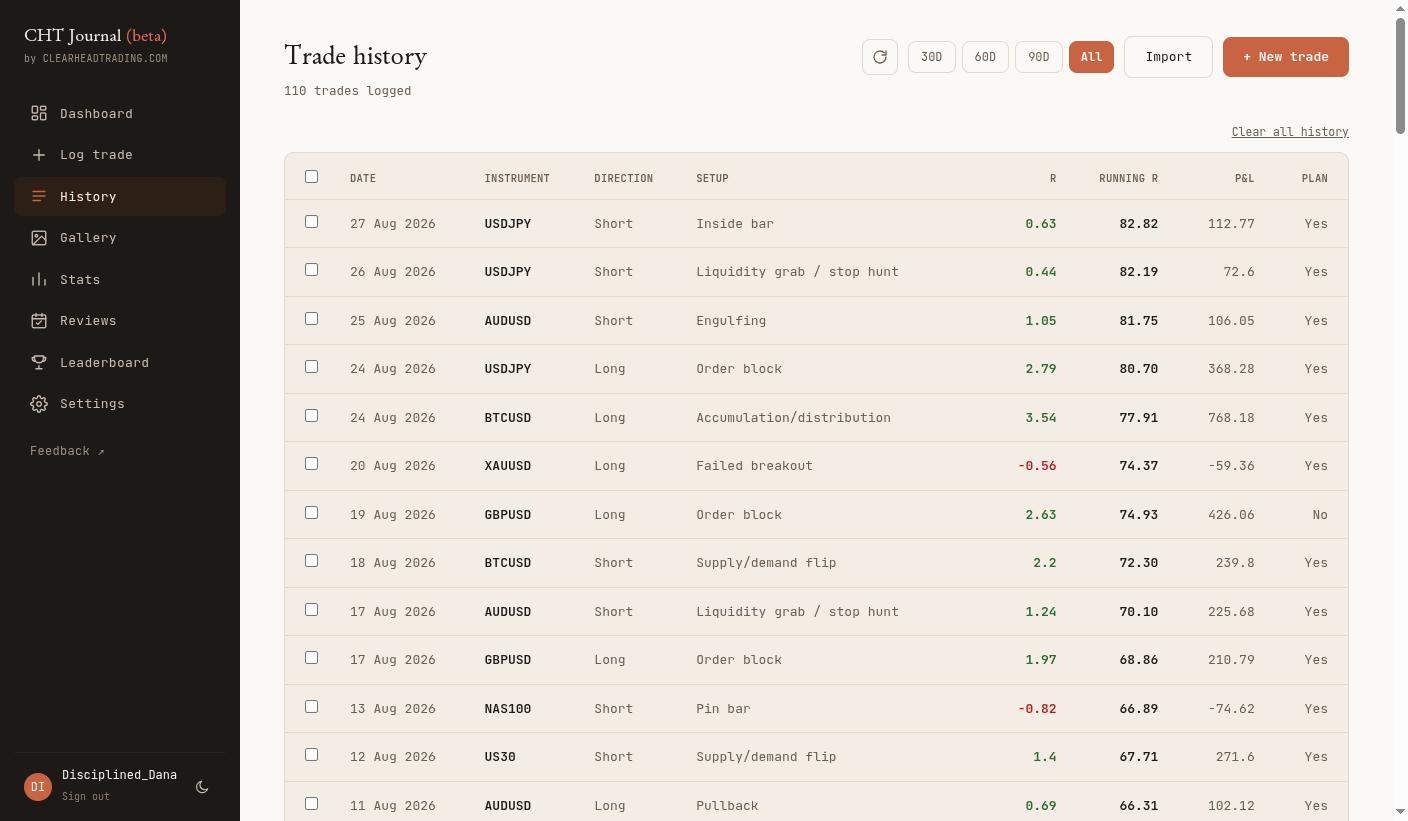Viewport: 1408px width, 821px height.
Task: Select the 12 Aug 2026 US30 trade checkbox
Action: click(x=311, y=754)
